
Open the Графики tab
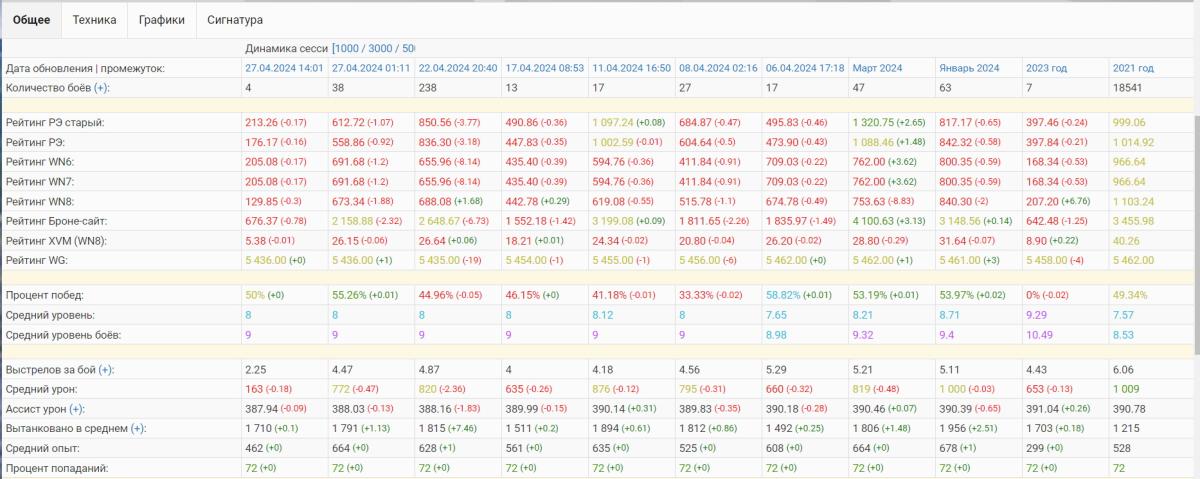coord(161,19)
